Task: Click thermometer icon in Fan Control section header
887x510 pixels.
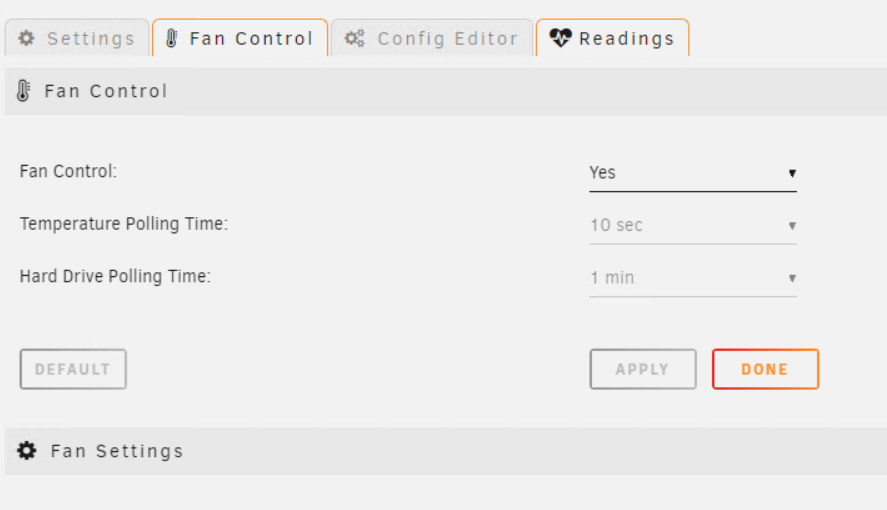Action: [x=23, y=90]
